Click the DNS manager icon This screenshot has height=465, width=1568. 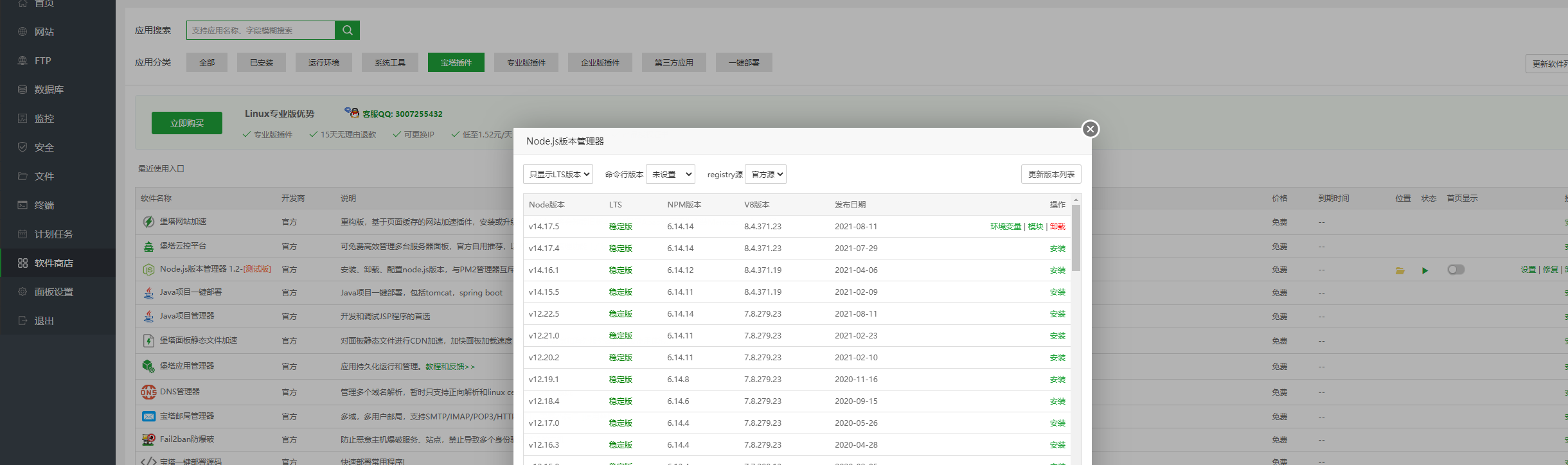tap(148, 392)
